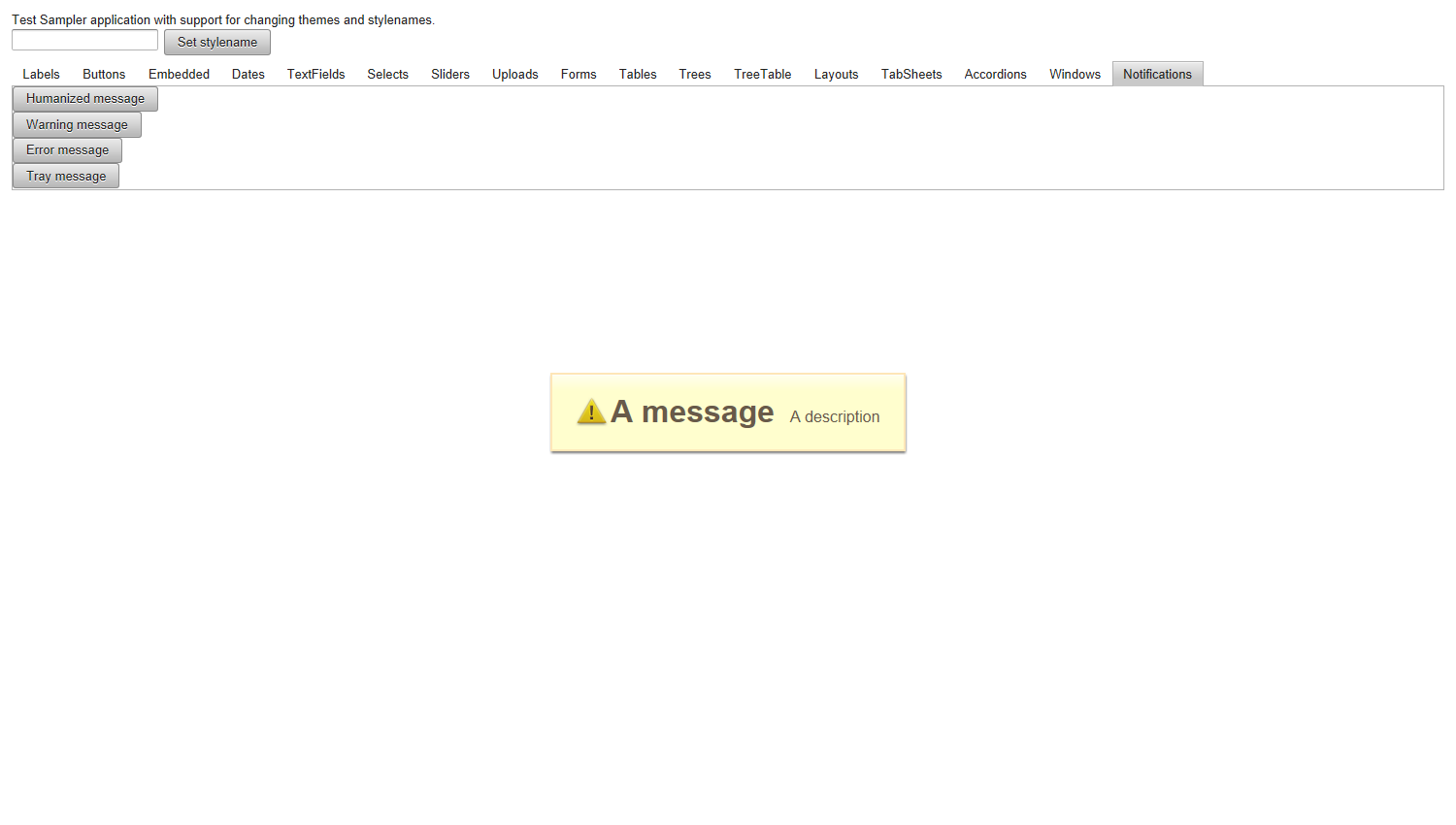1456x825 pixels.
Task: Open the Labels tab
Action: click(x=41, y=74)
